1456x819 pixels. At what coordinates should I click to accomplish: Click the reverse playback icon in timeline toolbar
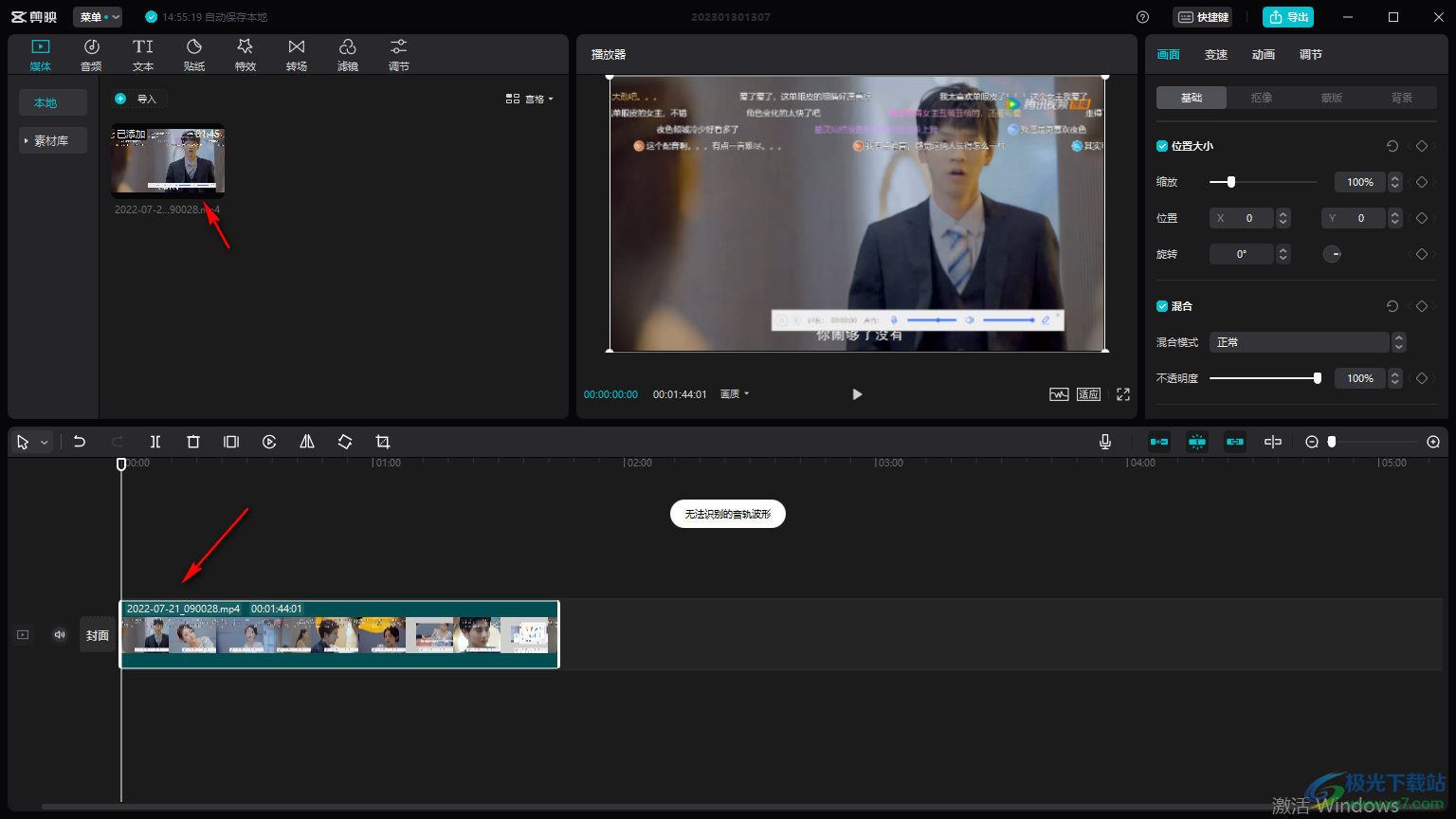tap(269, 442)
